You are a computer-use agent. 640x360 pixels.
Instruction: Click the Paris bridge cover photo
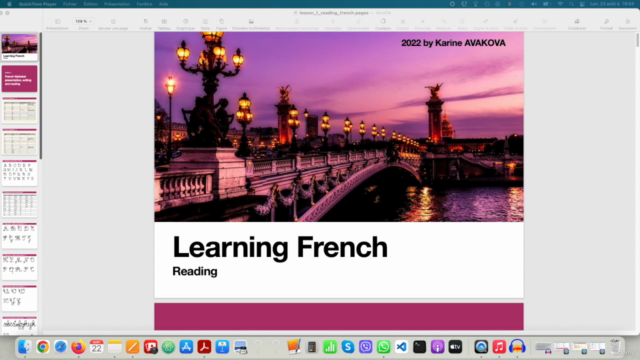(x=339, y=127)
